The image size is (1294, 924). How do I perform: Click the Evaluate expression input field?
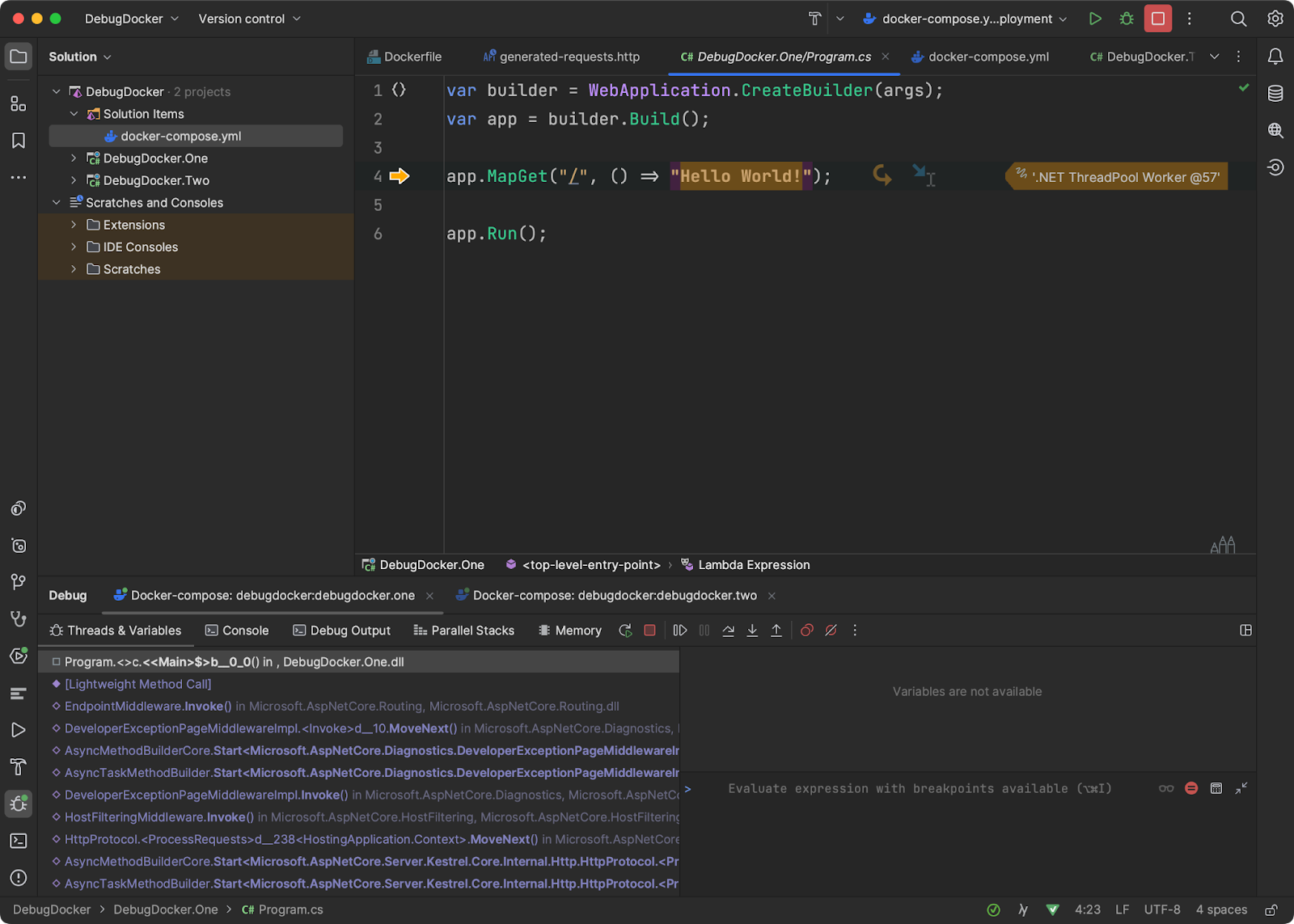920,788
